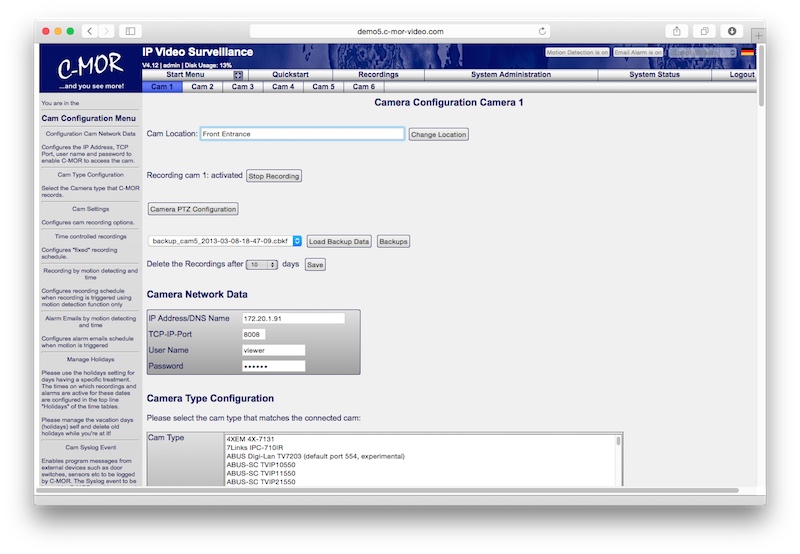The width and height of the screenshot is (800, 554).
Task: Switch to the Cam 3 tab
Action: 243,87
